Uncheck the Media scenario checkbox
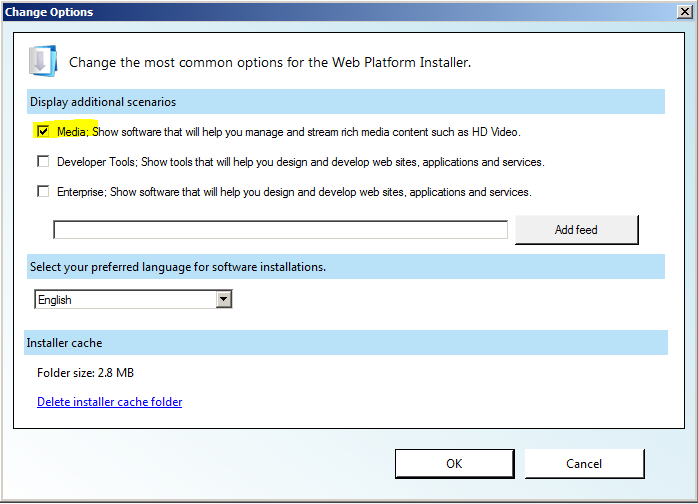This screenshot has height=504, width=698. point(43,131)
